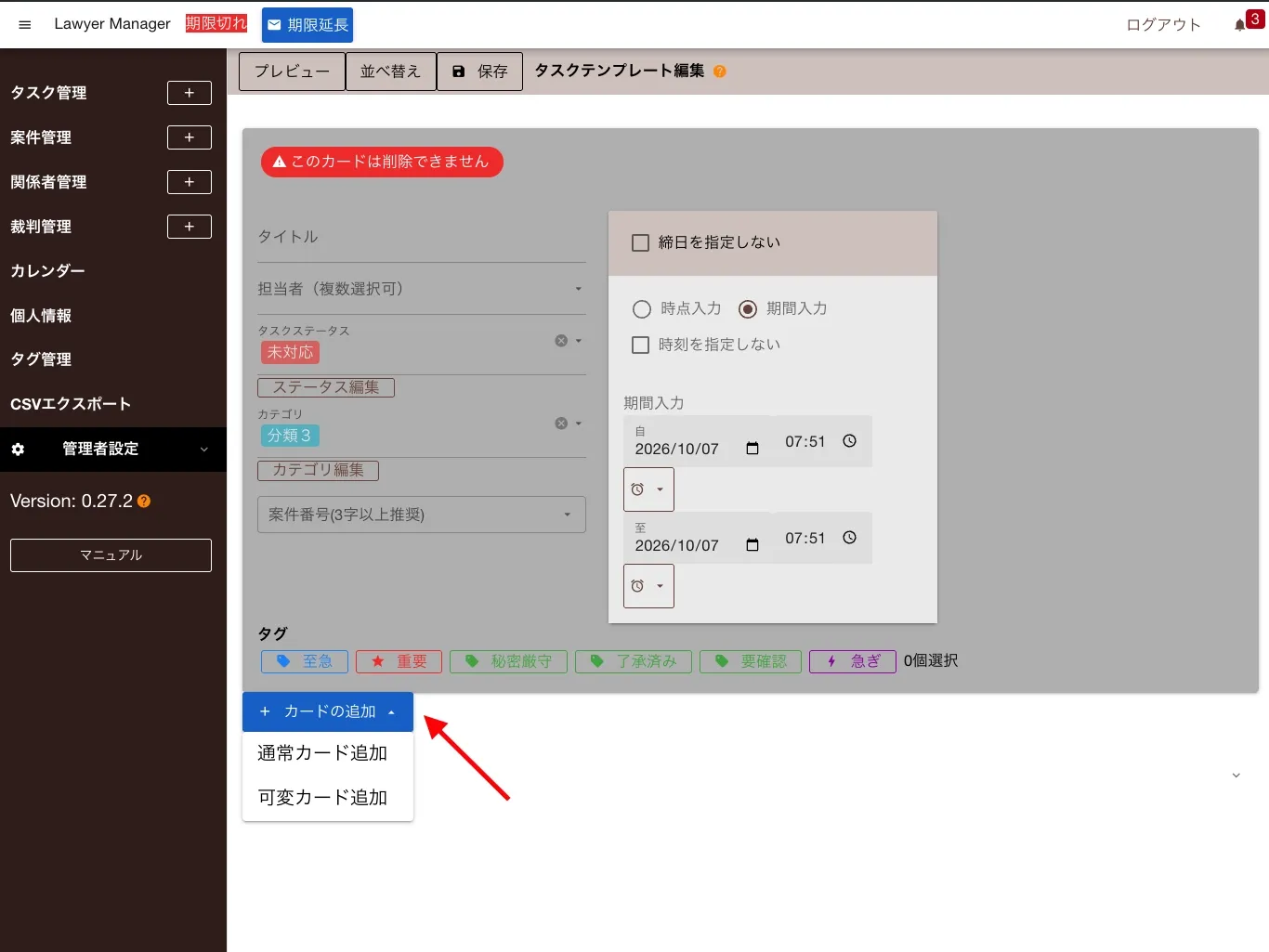Select the 時点入力 radio button
This screenshot has height=952, width=1269.
tap(642, 309)
